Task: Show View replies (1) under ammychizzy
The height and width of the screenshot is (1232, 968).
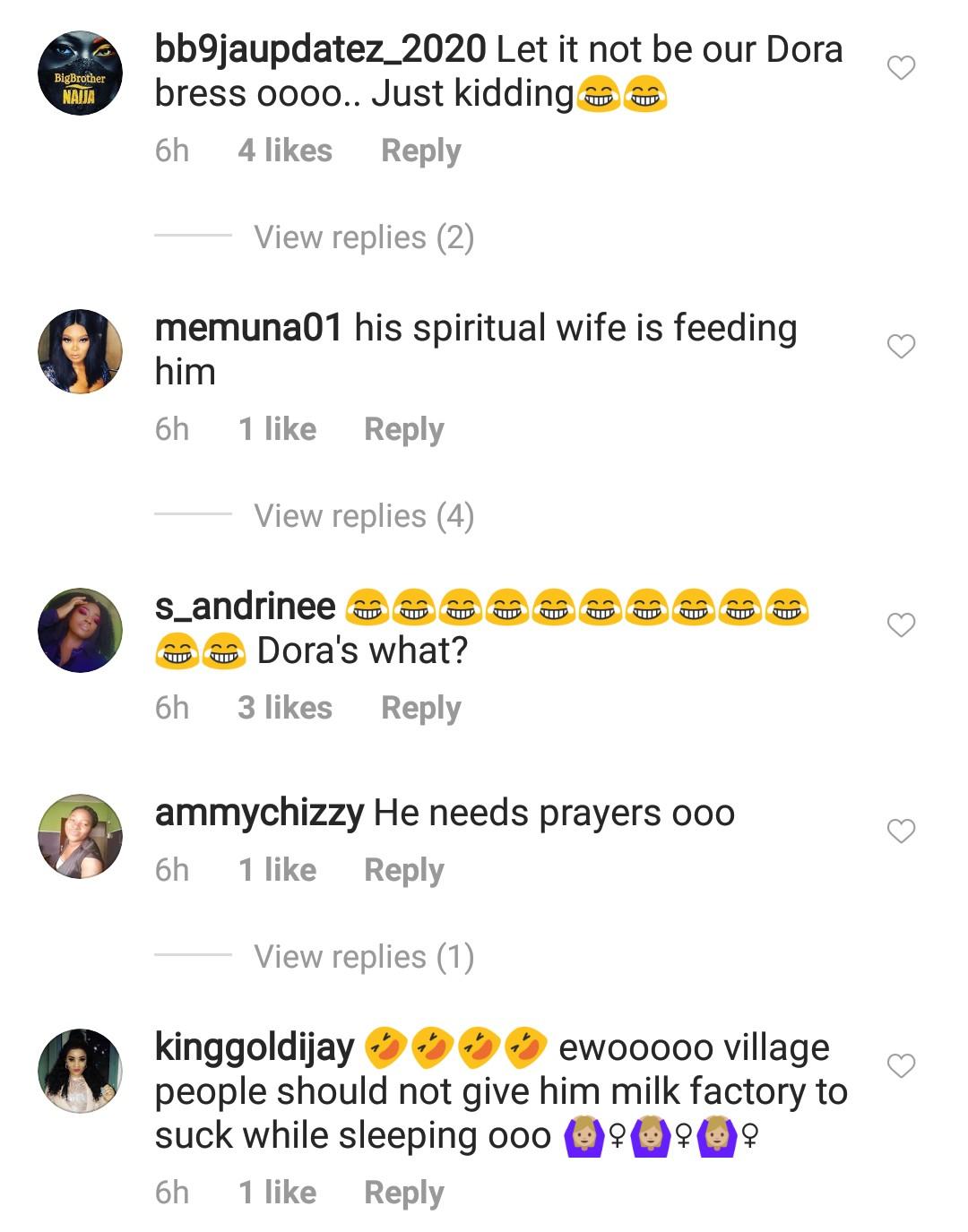Action: pyautogui.click(x=363, y=957)
